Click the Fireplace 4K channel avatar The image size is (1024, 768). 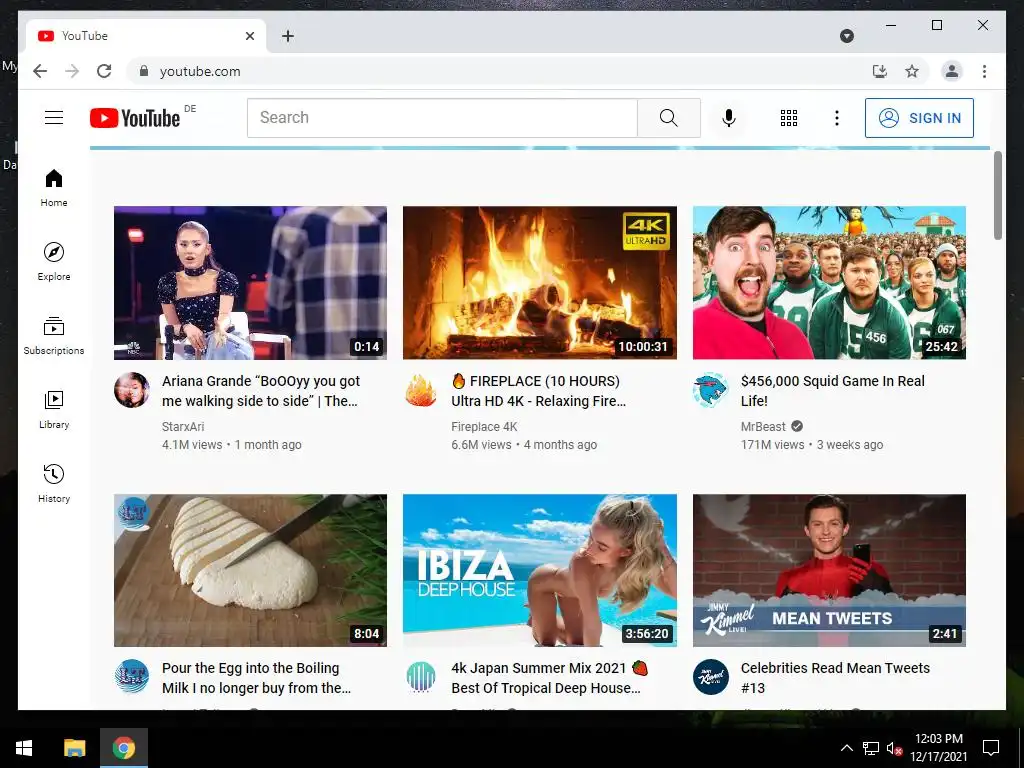pyautogui.click(x=421, y=390)
